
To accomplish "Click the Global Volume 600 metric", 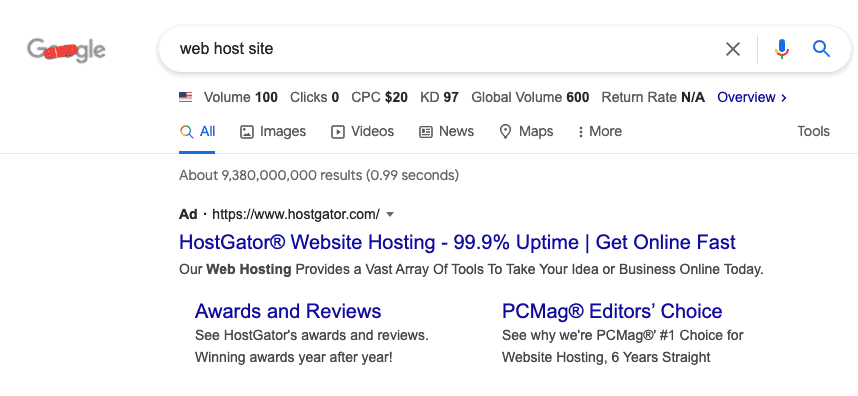I will [x=530, y=97].
